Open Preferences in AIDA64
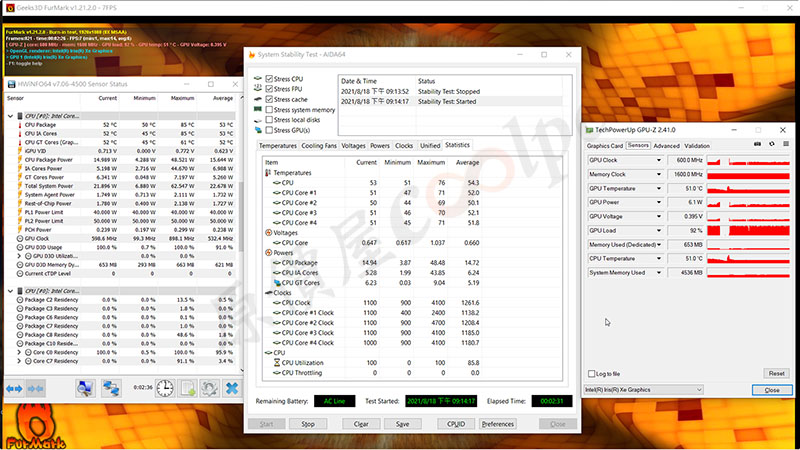This screenshot has height=450, width=800. point(497,424)
